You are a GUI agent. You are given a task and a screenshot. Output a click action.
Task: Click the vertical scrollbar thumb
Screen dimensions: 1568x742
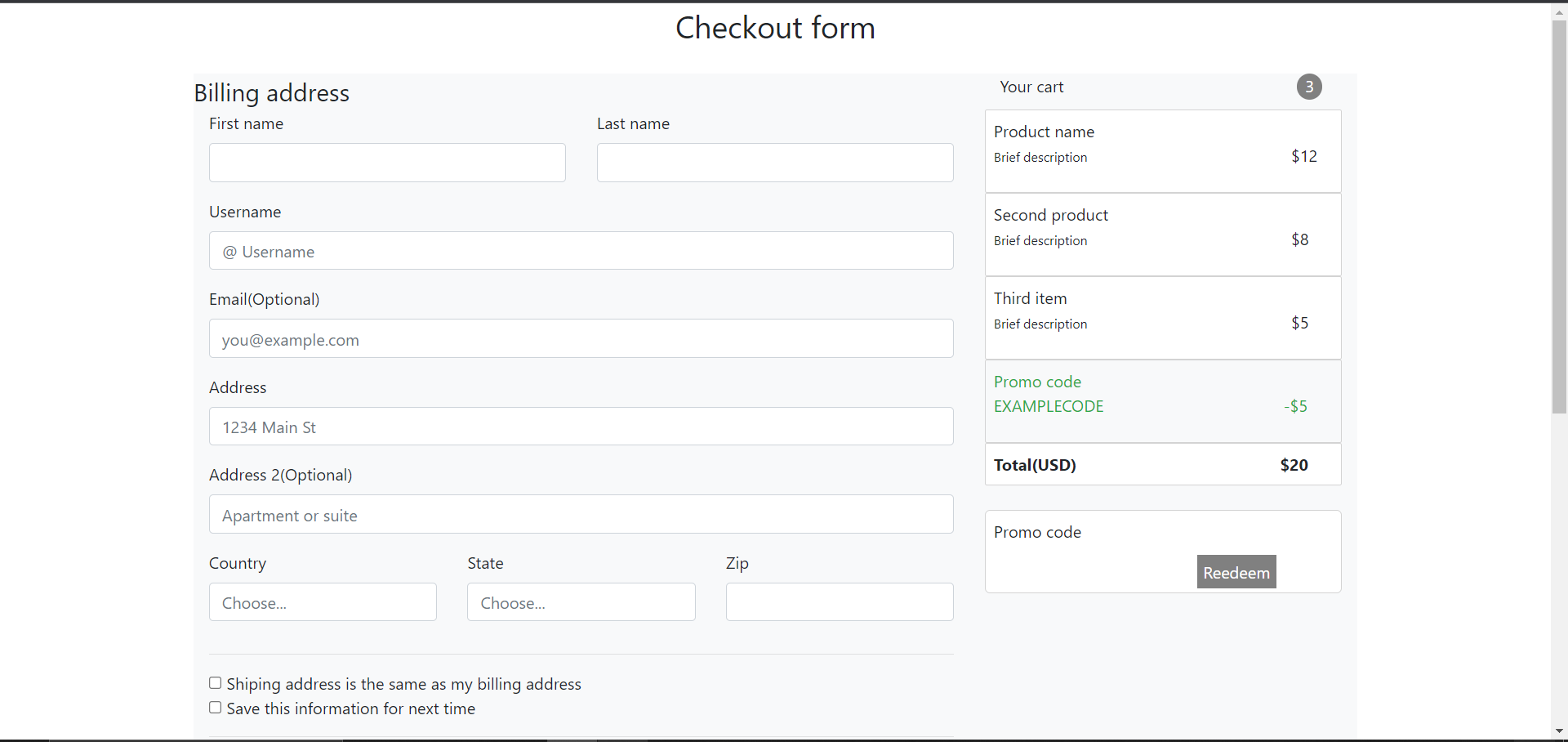1559,217
